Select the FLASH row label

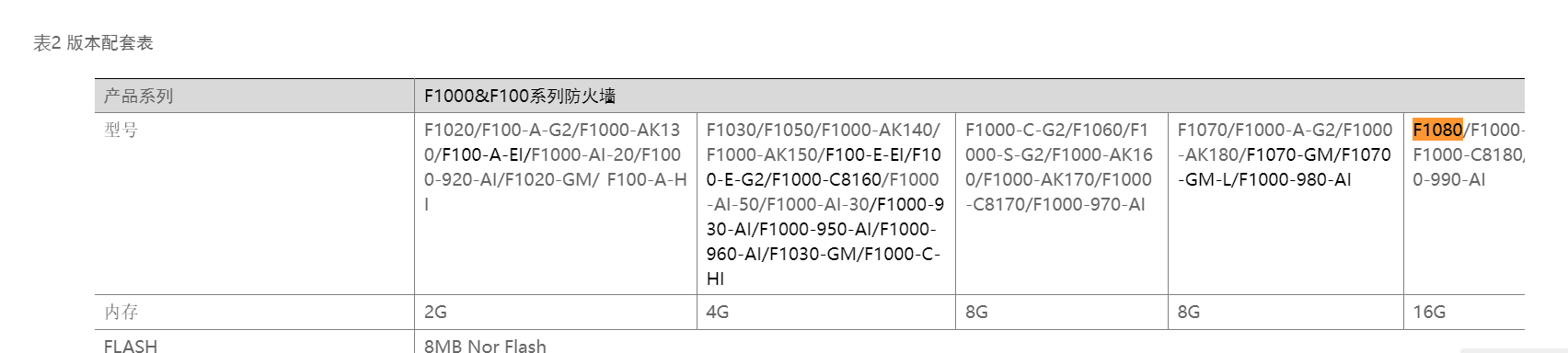[131, 346]
